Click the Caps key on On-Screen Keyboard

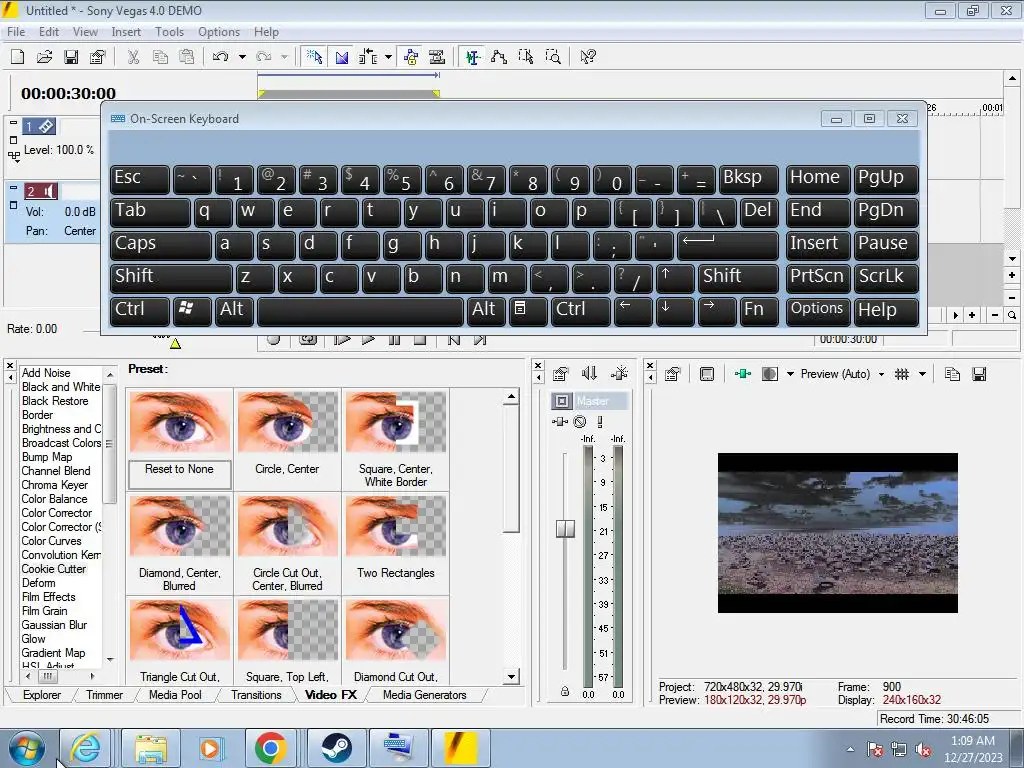pyautogui.click(x=161, y=244)
